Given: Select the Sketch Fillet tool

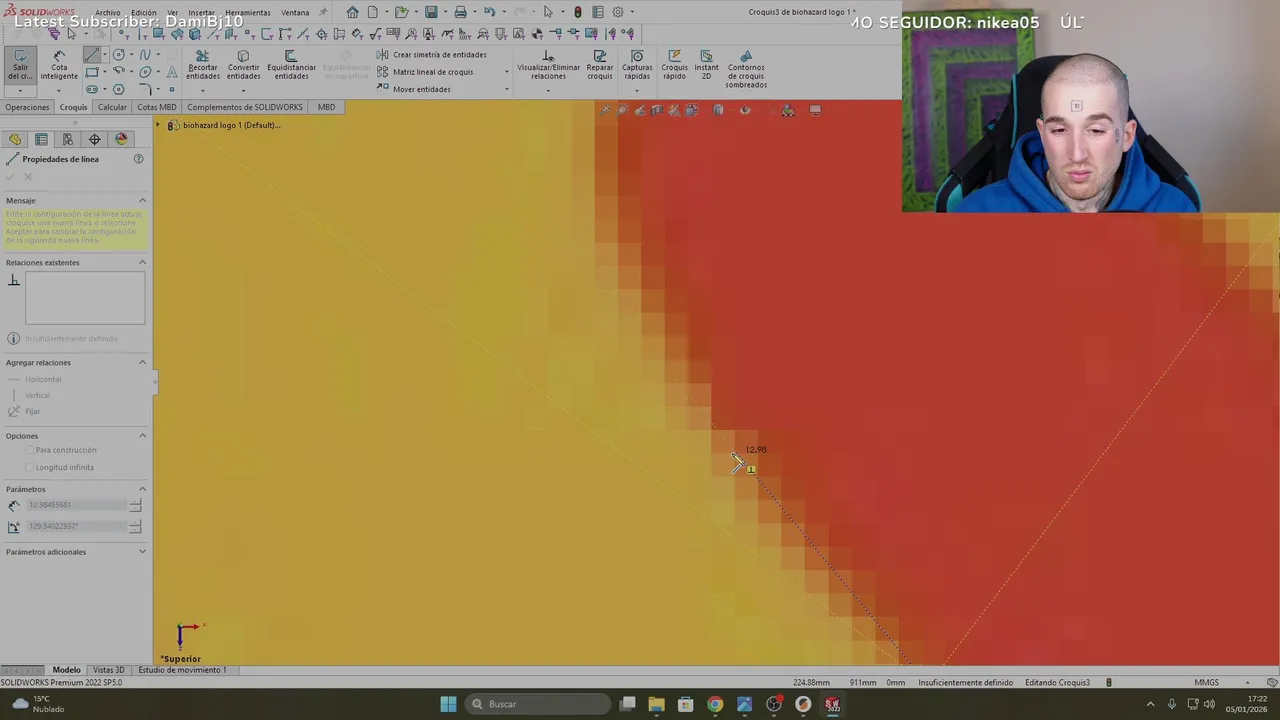Looking at the screenshot, I should point(145,89).
